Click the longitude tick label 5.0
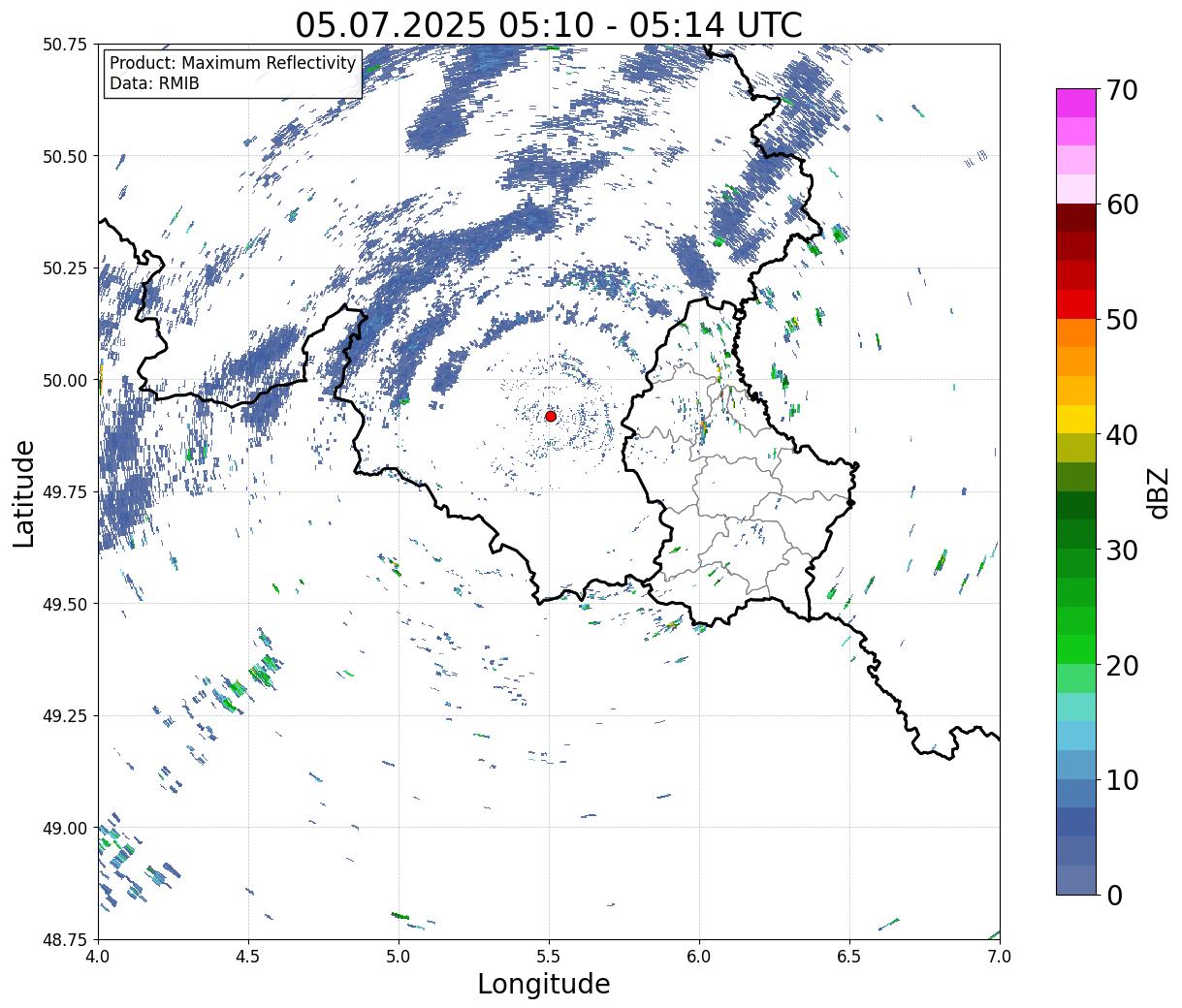1182x1008 pixels. 399,957
